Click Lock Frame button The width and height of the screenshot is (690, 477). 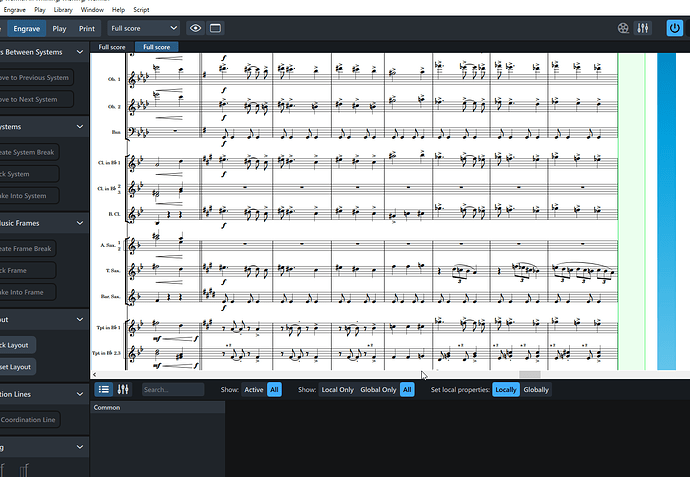point(27,270)
